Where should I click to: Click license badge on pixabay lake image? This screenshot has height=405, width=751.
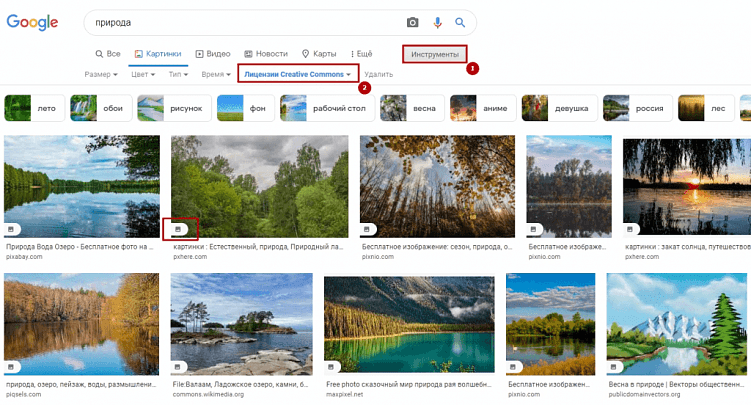point(11,229)
